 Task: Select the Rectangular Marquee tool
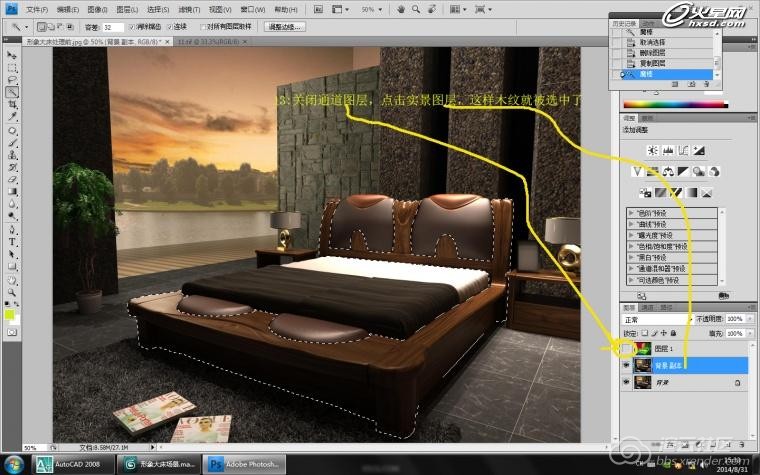12,68
